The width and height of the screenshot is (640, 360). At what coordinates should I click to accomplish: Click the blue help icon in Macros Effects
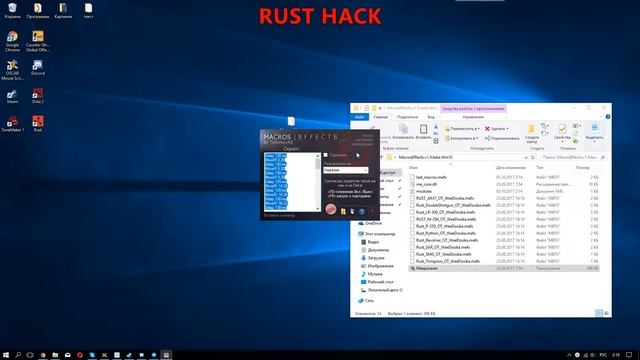pos(362,211)
